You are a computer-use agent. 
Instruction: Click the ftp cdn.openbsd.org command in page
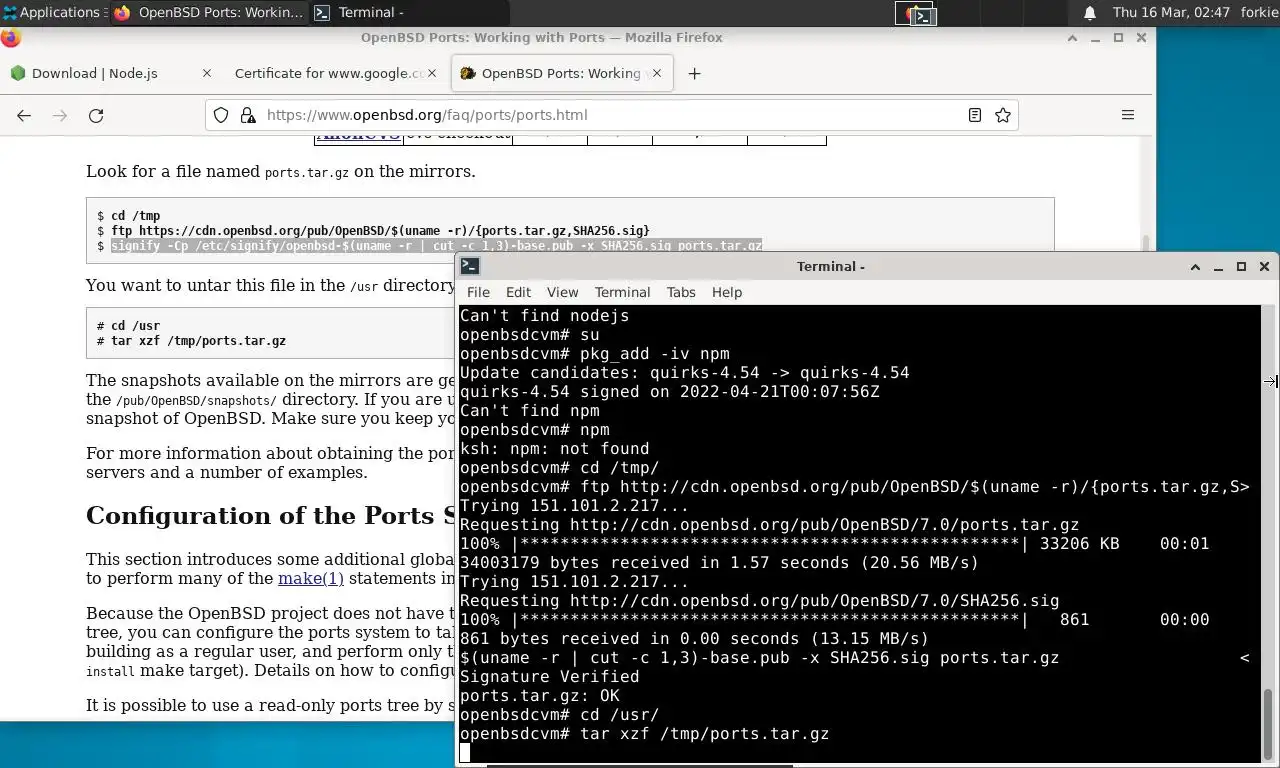(x=380, y=231)
